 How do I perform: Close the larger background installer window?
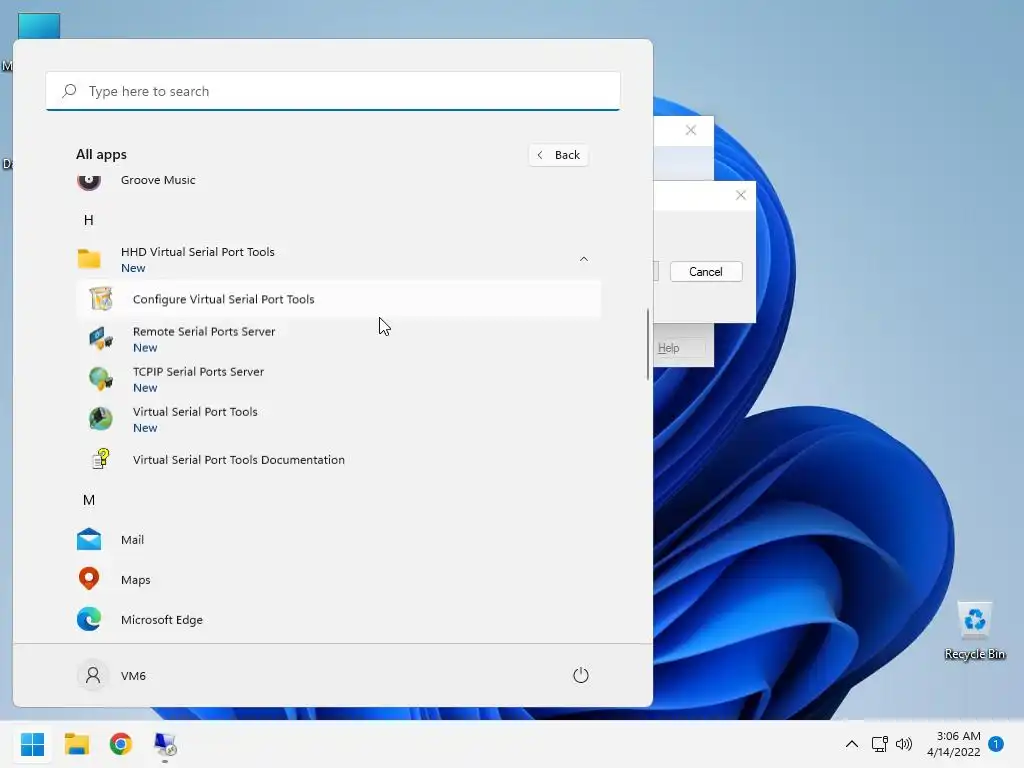[690, 130]
